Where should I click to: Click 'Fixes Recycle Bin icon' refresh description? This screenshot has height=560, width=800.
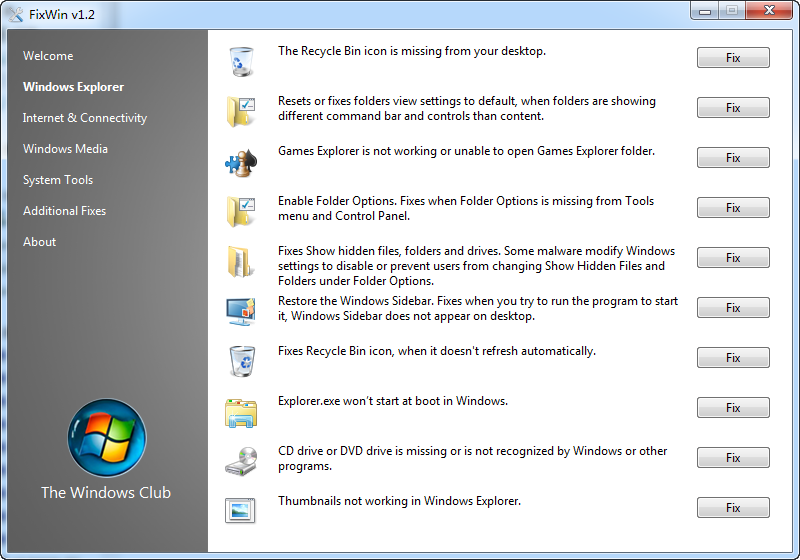click(437, 351)
